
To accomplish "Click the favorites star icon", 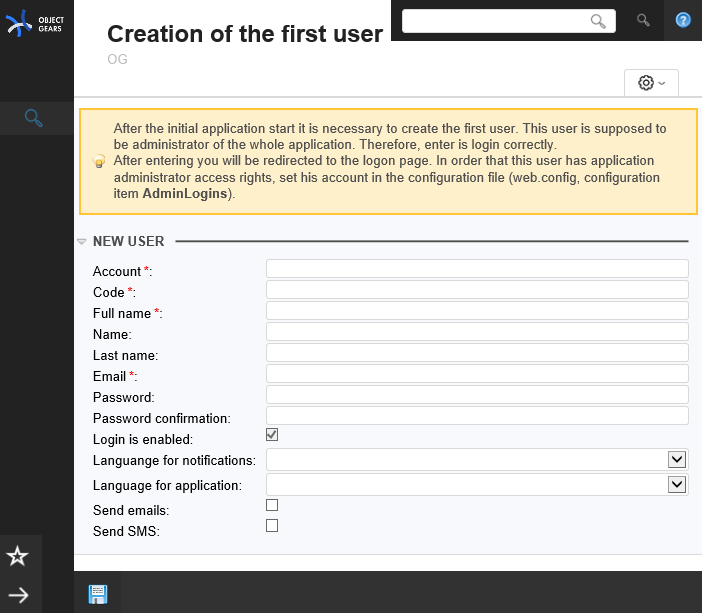I will coord(18,556).
